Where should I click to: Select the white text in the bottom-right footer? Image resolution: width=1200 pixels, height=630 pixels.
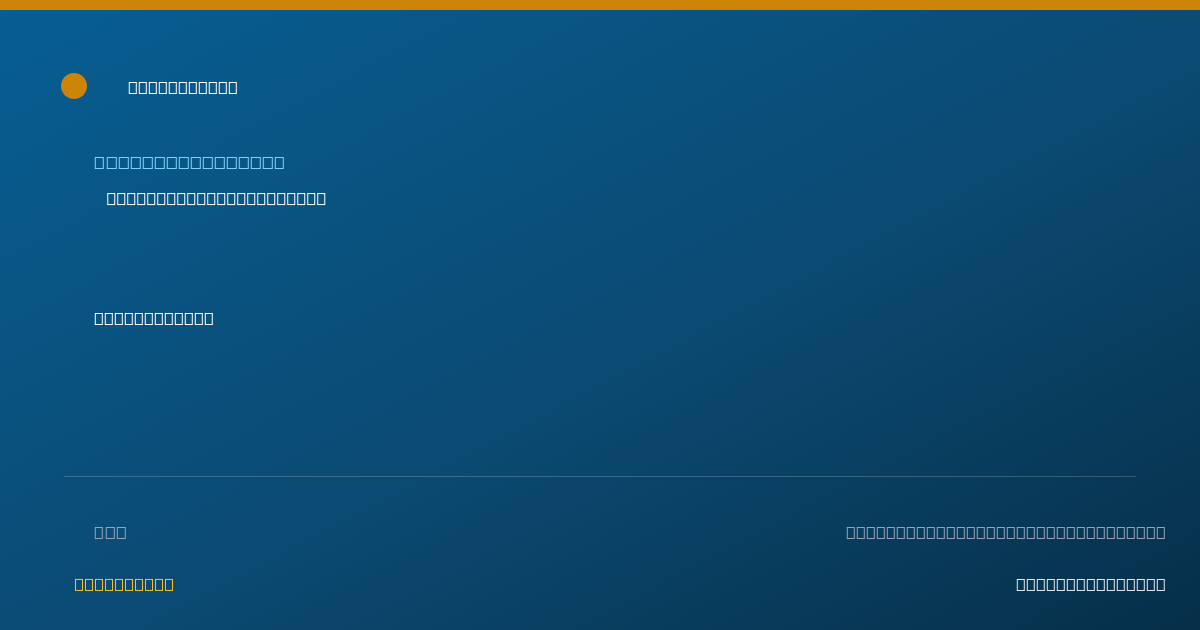pos(1090,584)
